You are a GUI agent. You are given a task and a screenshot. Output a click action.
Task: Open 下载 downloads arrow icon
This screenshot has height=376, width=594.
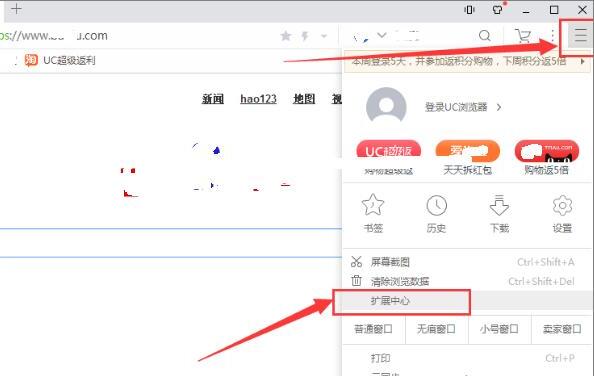coord(499,205)
